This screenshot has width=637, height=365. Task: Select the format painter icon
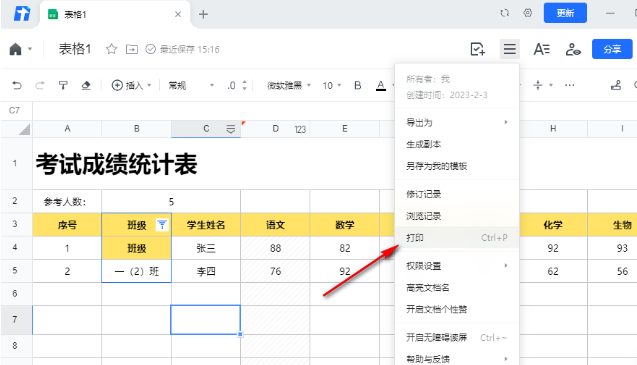[63, 85]
